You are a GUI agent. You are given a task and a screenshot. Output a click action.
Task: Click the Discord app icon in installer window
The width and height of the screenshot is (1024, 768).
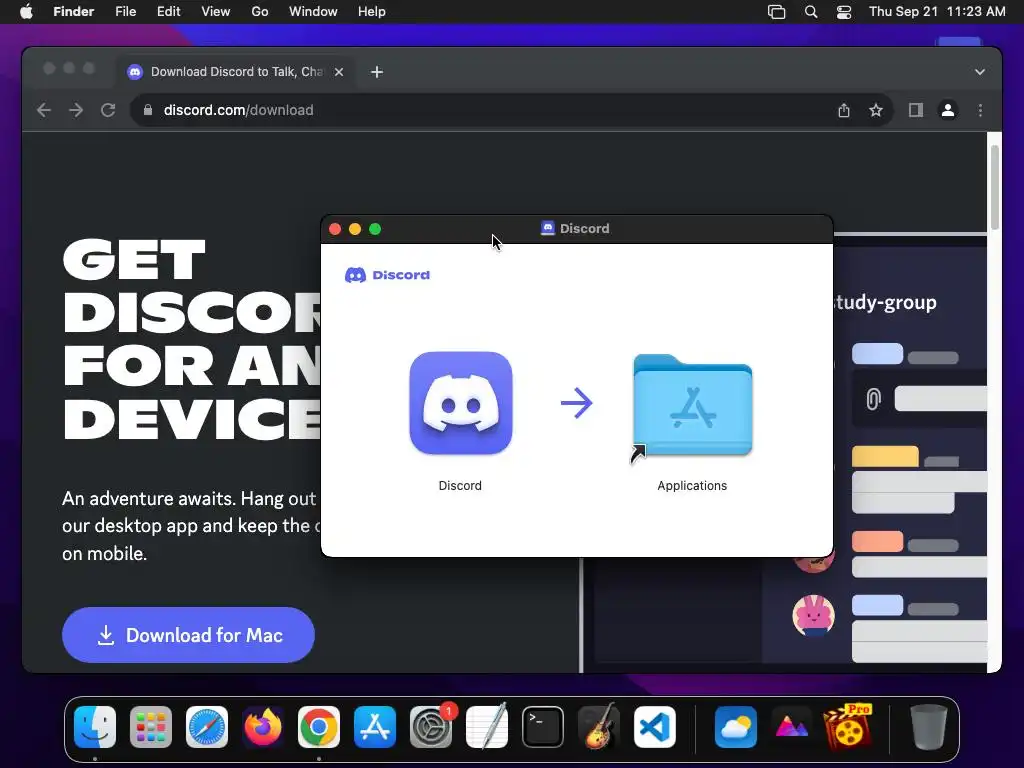pyautogui.click(x=460, y=403)
